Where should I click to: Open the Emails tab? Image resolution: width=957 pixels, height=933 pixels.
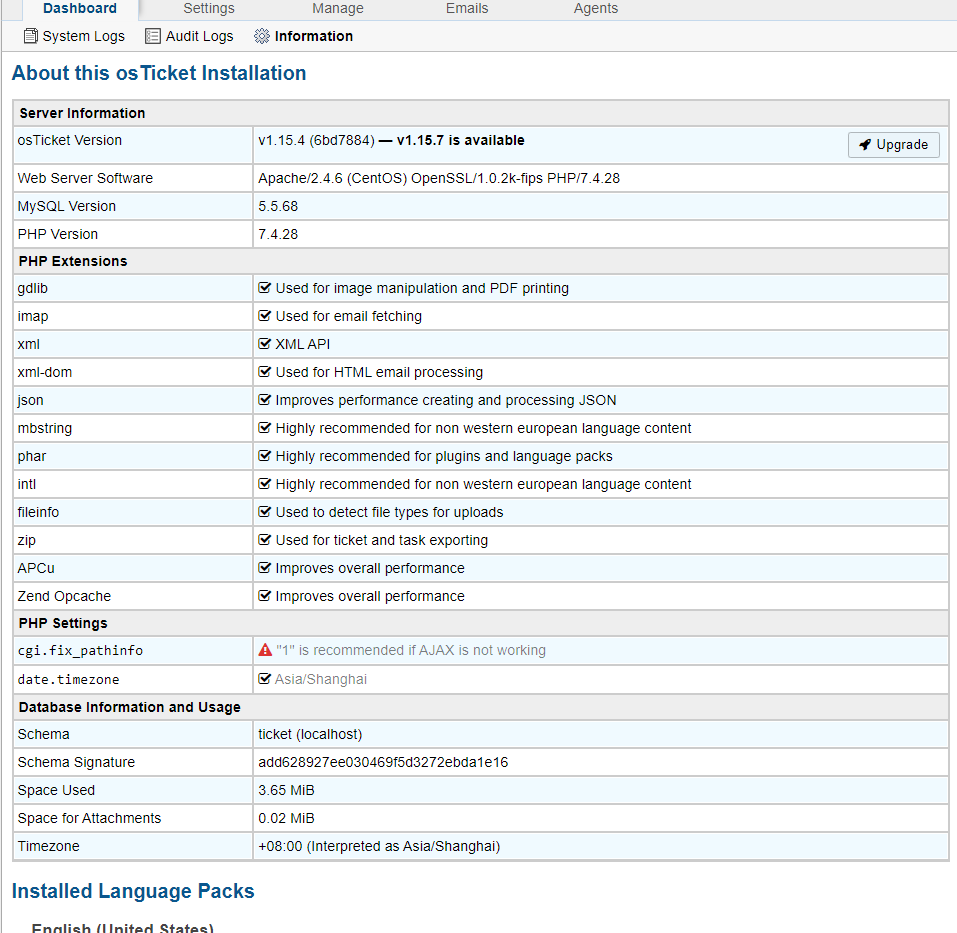coord(467,9)
